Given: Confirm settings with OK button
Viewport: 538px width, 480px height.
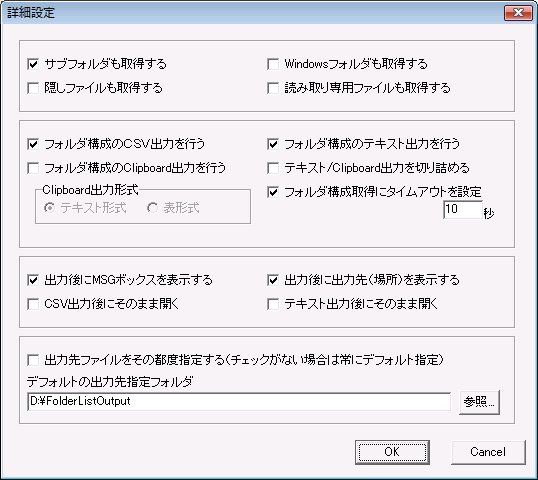Looking at the screenshot, I should tap(392, 452).
